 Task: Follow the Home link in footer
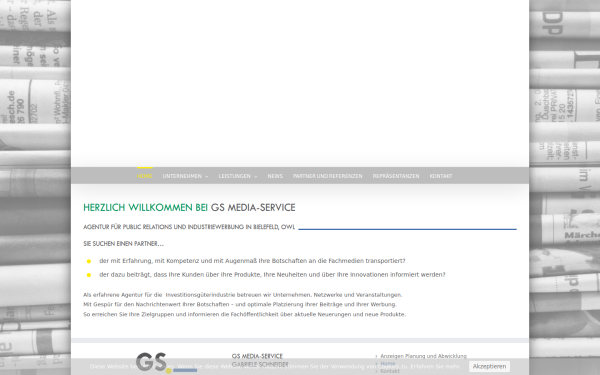pyautogui.click(x=388, y=364)
